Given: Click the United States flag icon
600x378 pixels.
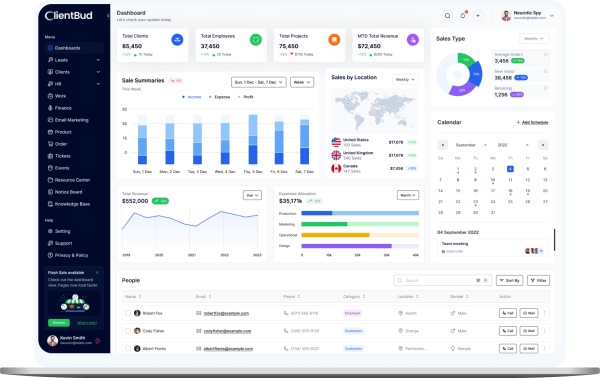Looking at the screenshot, I should tap(336, 142).
